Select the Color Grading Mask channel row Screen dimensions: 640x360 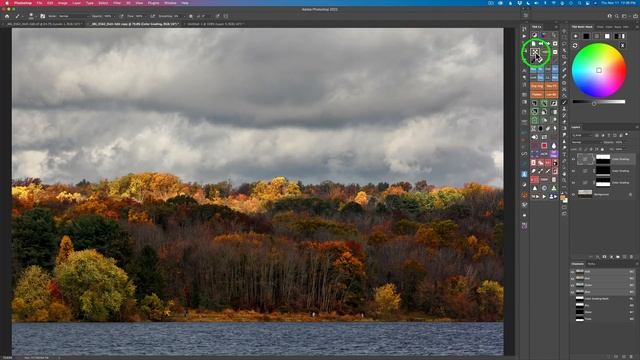pyautogui.click(x=603, y=299)
